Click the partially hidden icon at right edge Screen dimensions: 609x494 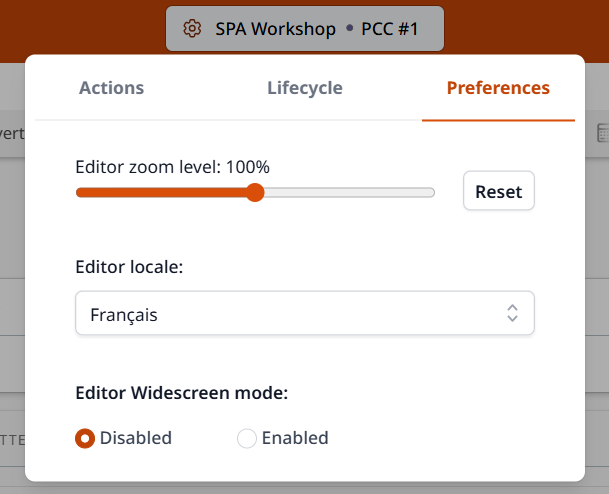603,132
